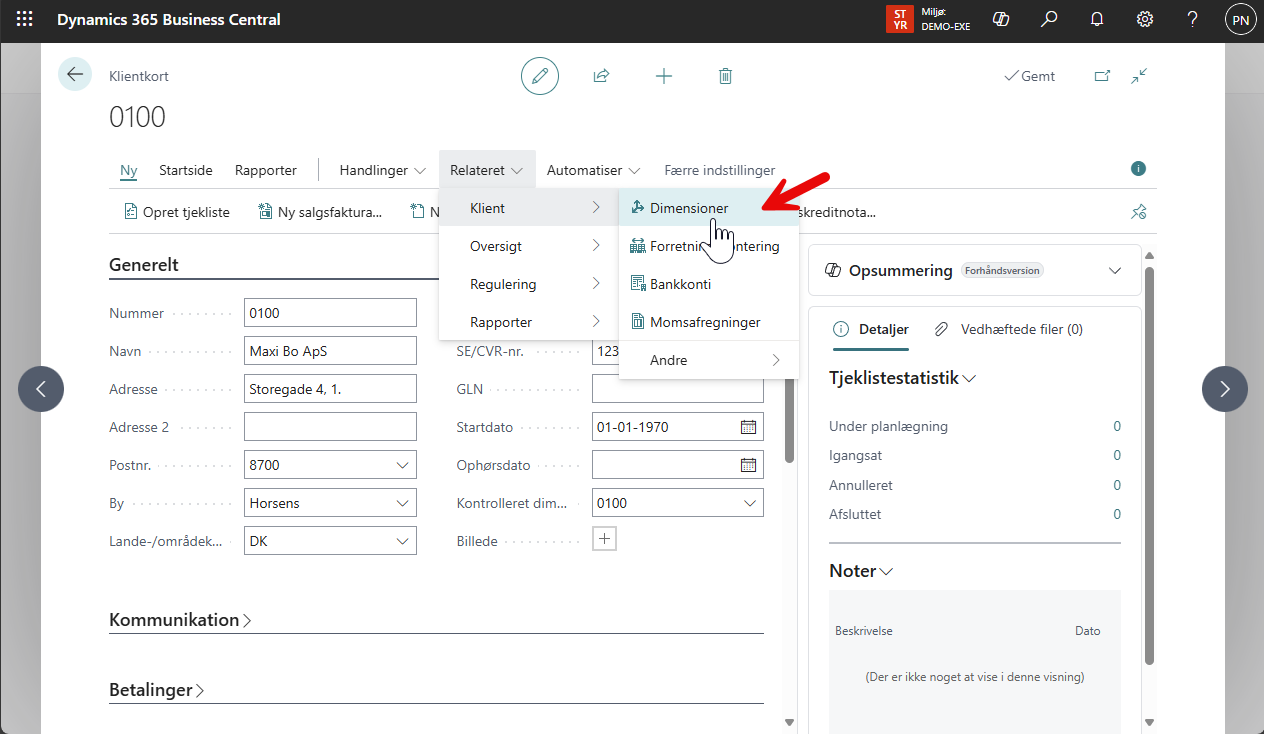Select Dimensioner from the submenu
Viewport: 1264px width, 734px height.
click(689, 208)
